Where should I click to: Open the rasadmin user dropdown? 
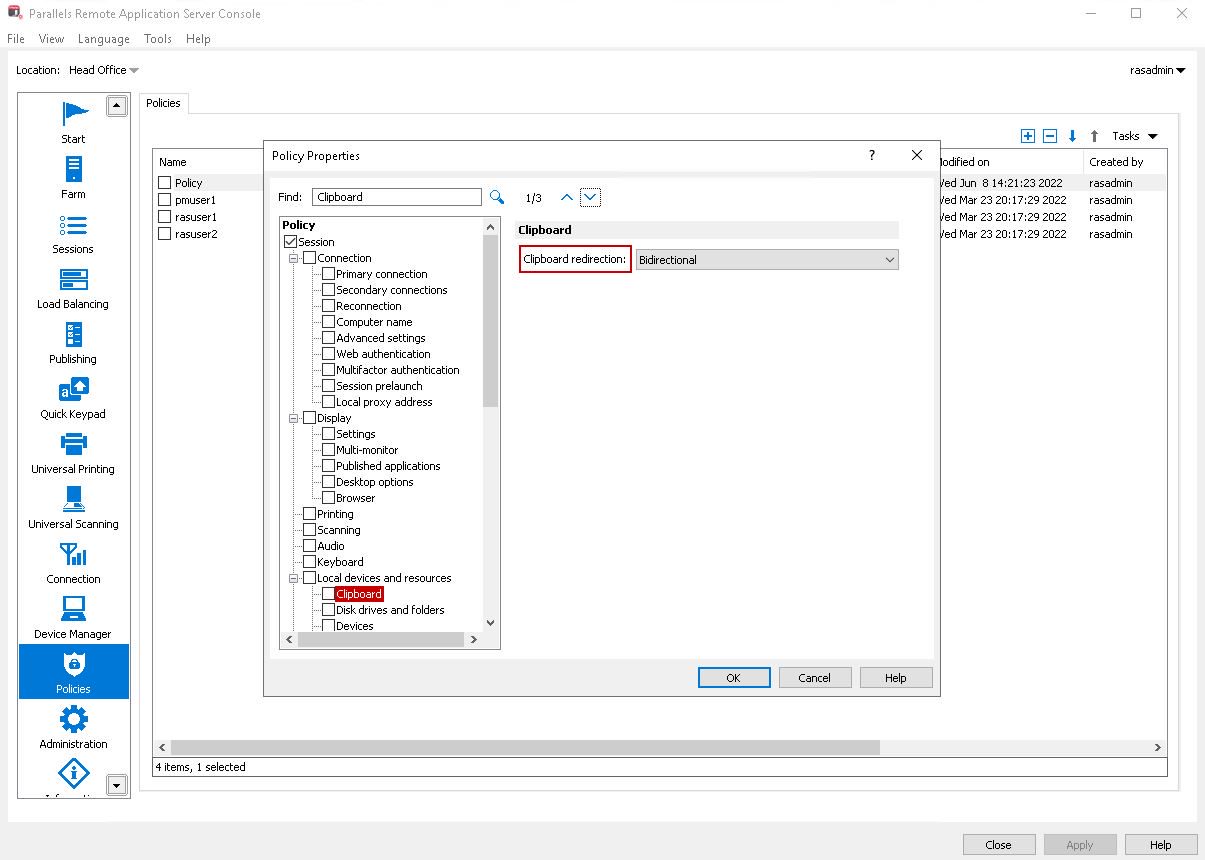point(1158,70)
